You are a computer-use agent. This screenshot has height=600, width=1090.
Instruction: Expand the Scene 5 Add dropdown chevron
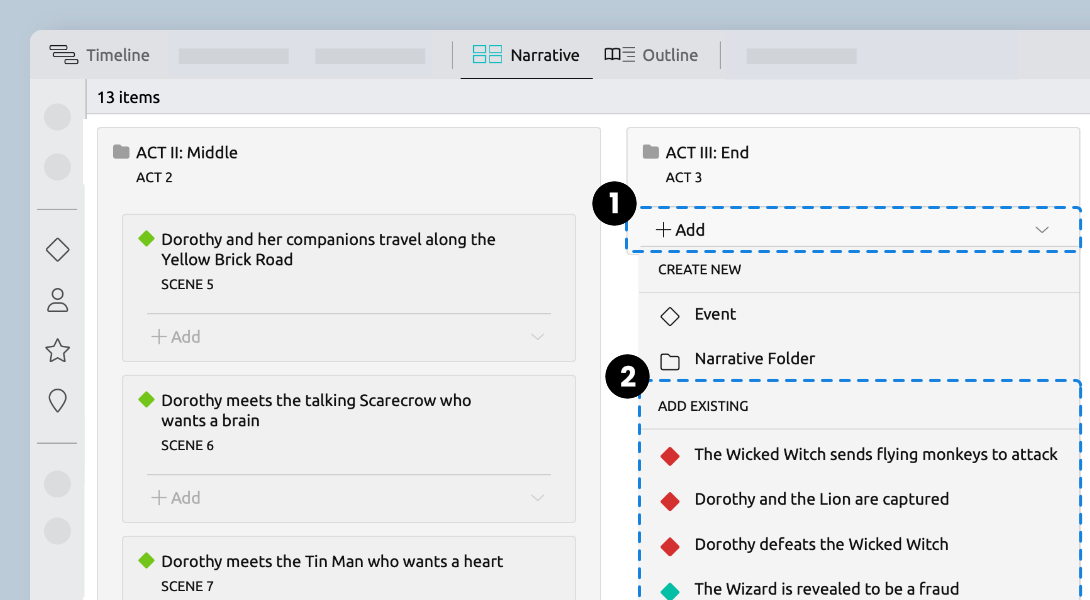(537, 337)
